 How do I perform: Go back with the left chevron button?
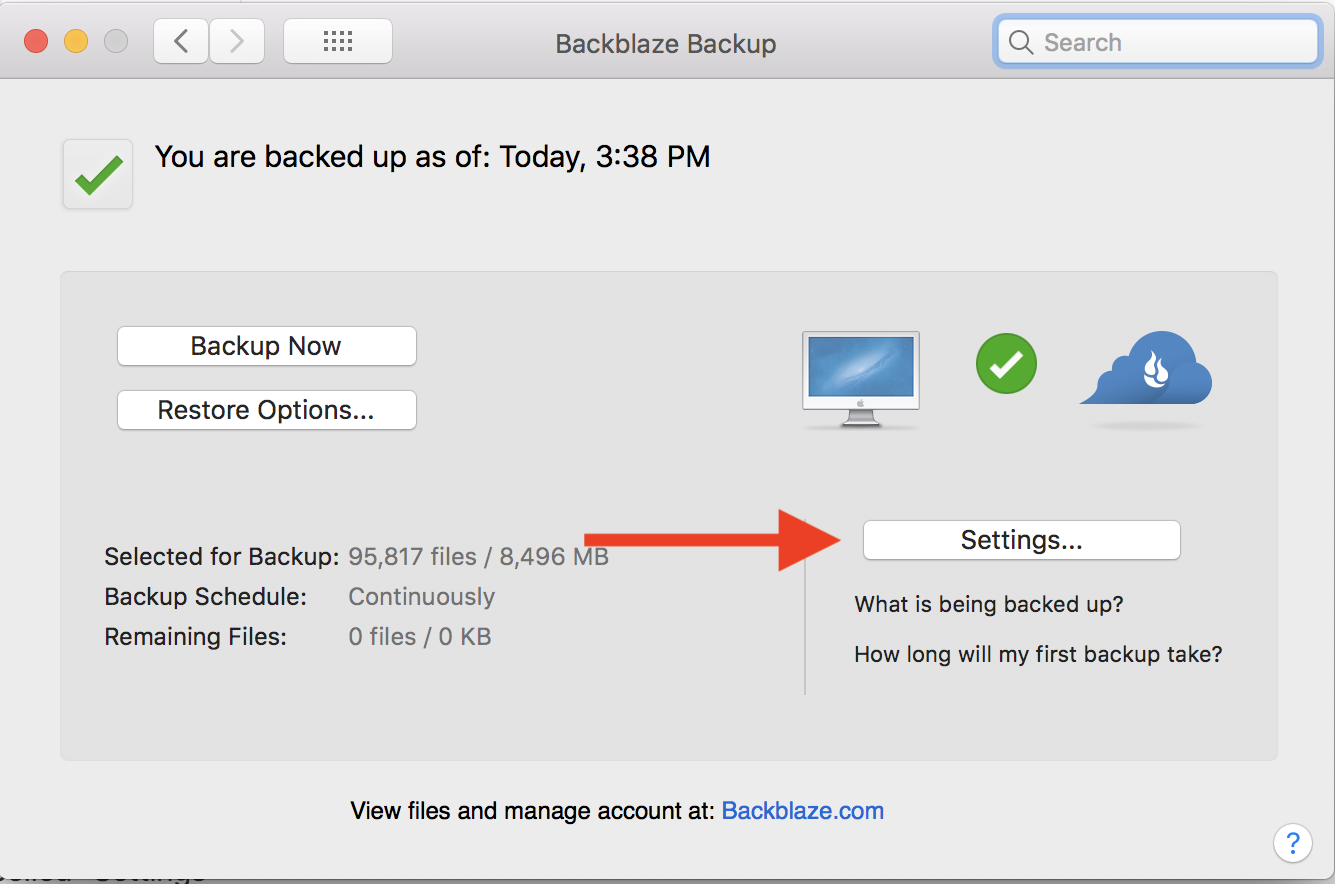tap(181, 41)
